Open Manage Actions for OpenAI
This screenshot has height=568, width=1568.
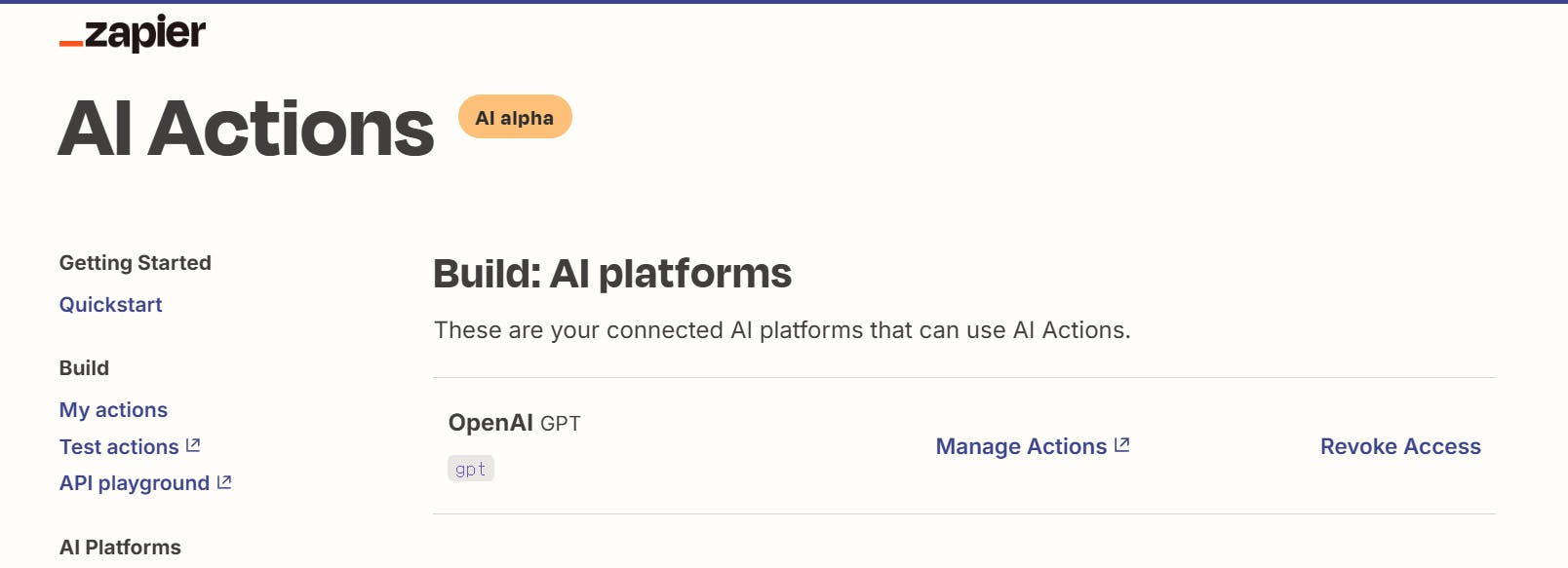[1021, 446]
